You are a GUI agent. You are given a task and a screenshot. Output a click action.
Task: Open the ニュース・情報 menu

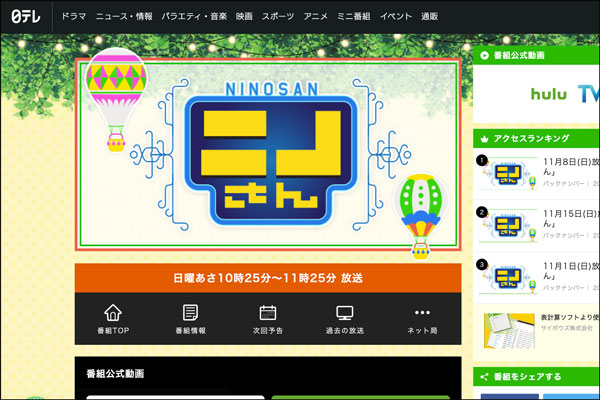pos(124,17)
